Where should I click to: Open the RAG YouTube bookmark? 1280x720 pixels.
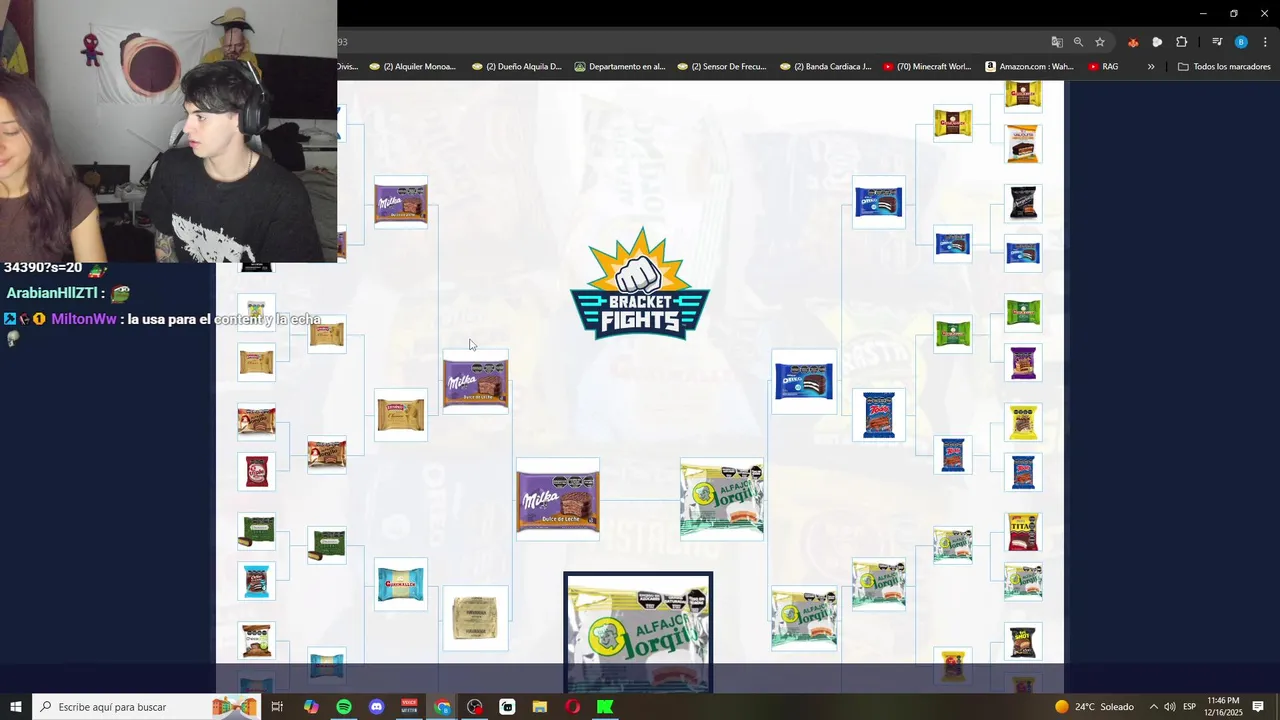(x=1103, y=67)
